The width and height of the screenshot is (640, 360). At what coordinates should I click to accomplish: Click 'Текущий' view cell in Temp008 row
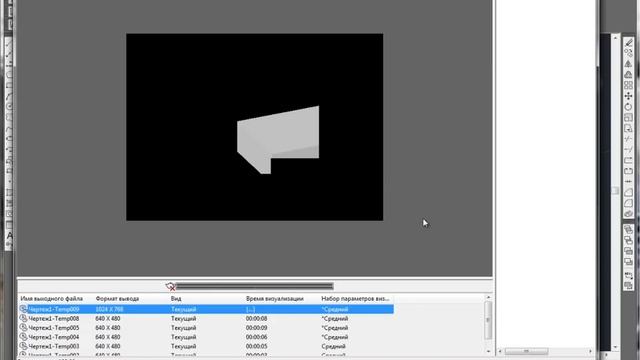(x=184, y=318)
